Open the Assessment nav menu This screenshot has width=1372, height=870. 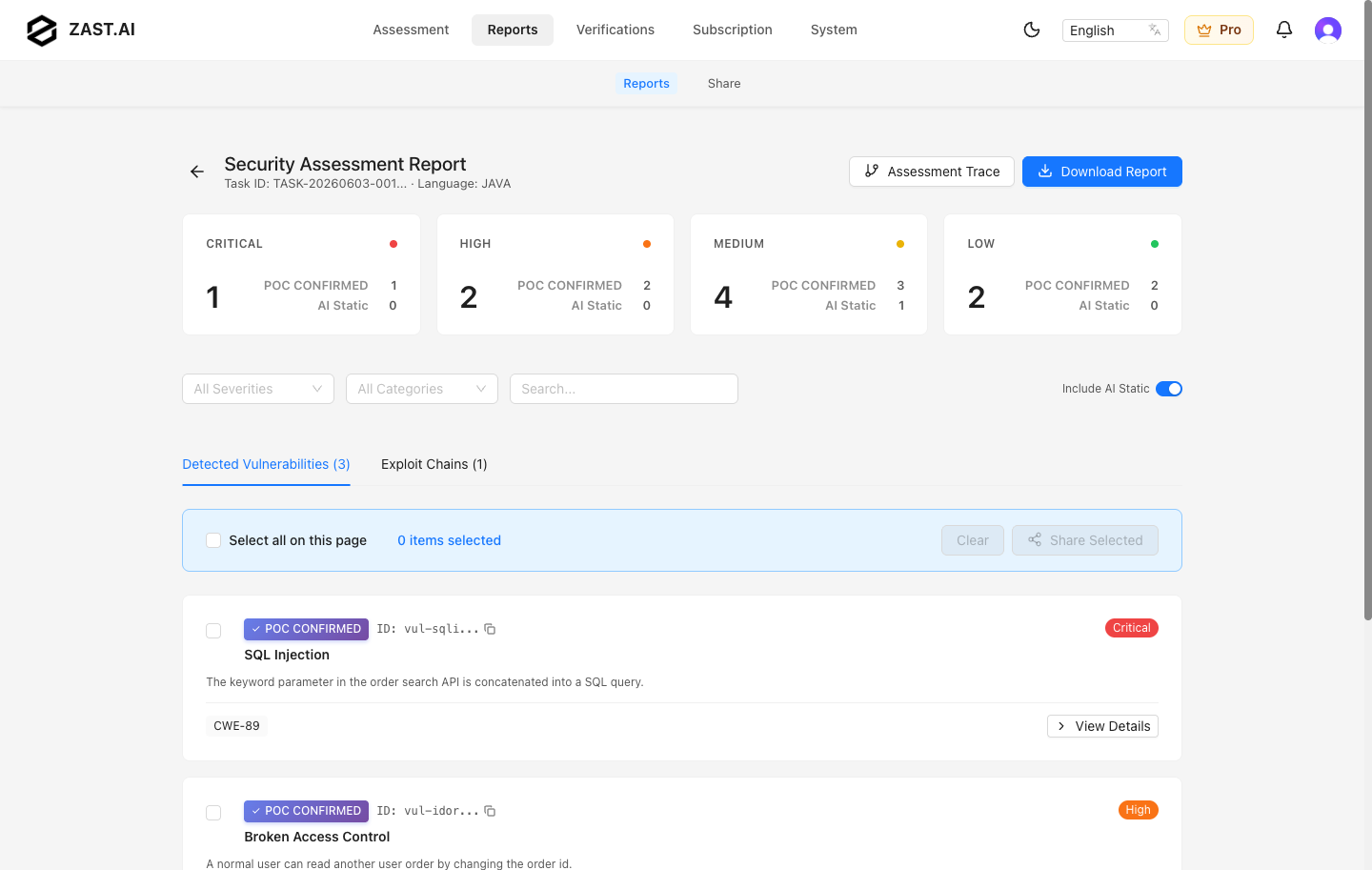(x=411, y=30)
